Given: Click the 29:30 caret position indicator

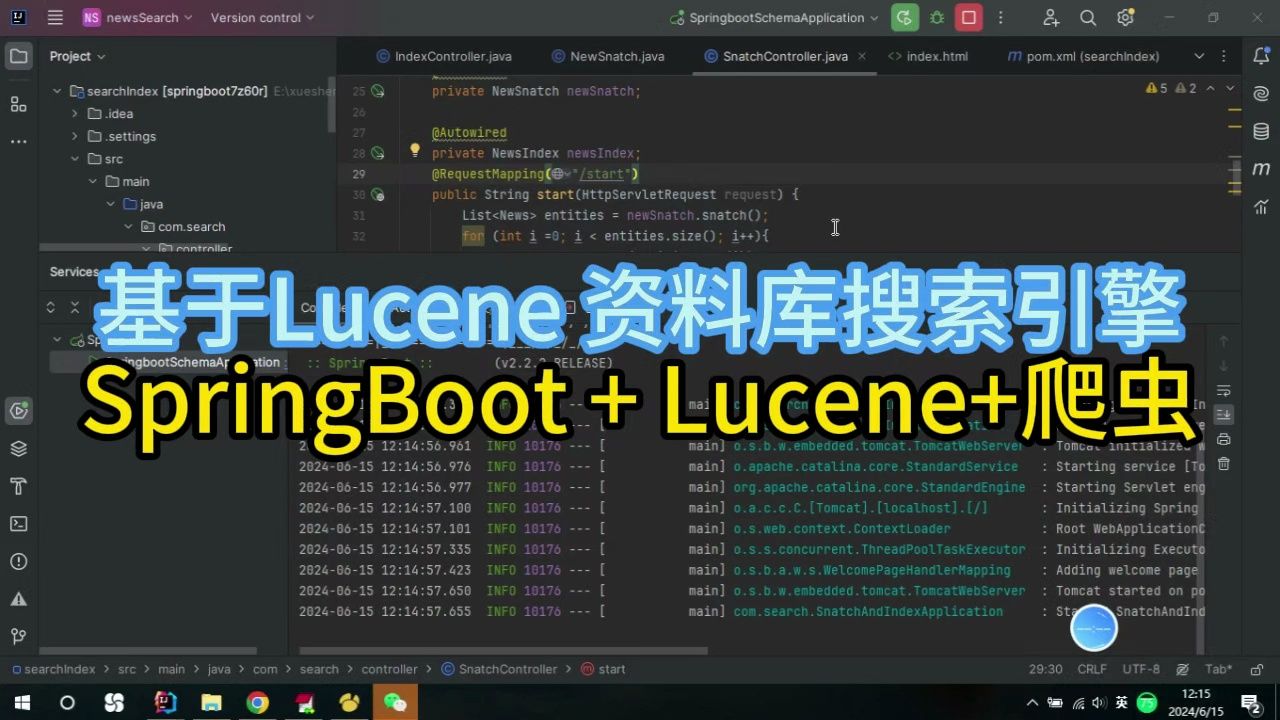Looking at the screenshot, I should (1045, 670).
